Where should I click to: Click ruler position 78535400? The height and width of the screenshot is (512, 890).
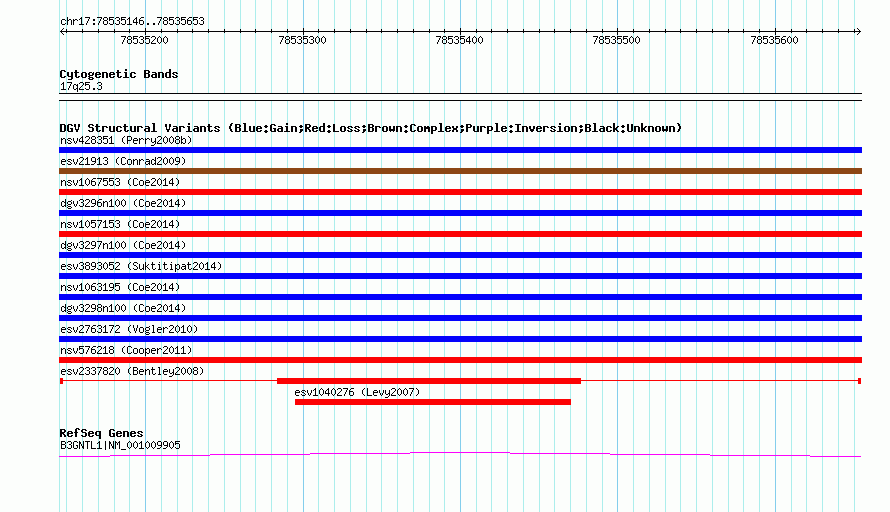pyautogui.click(x=460, y=40)
